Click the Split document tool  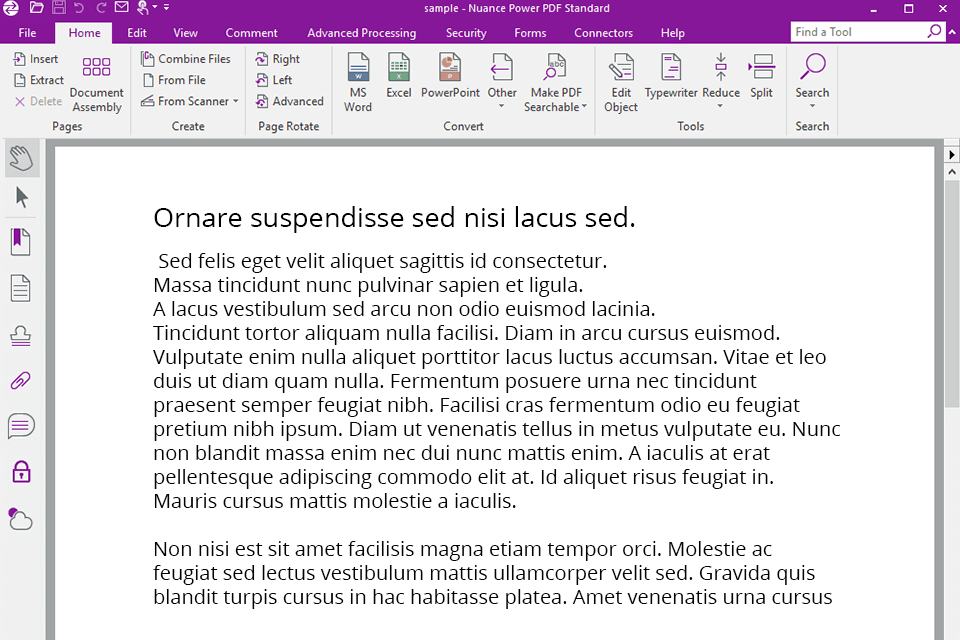click(762, 76)
